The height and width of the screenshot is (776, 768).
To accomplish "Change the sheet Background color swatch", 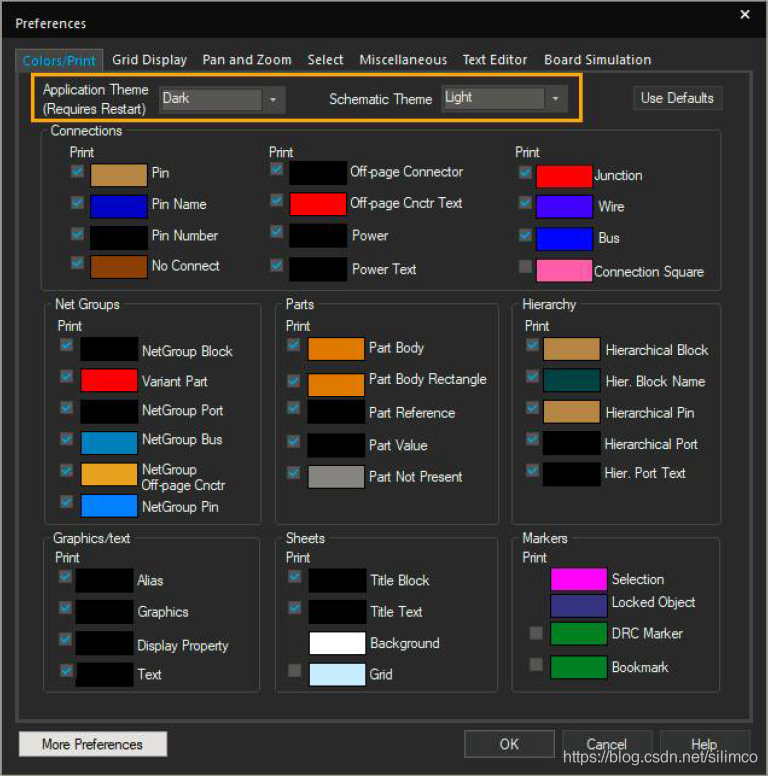I will [x=337, y=643].
